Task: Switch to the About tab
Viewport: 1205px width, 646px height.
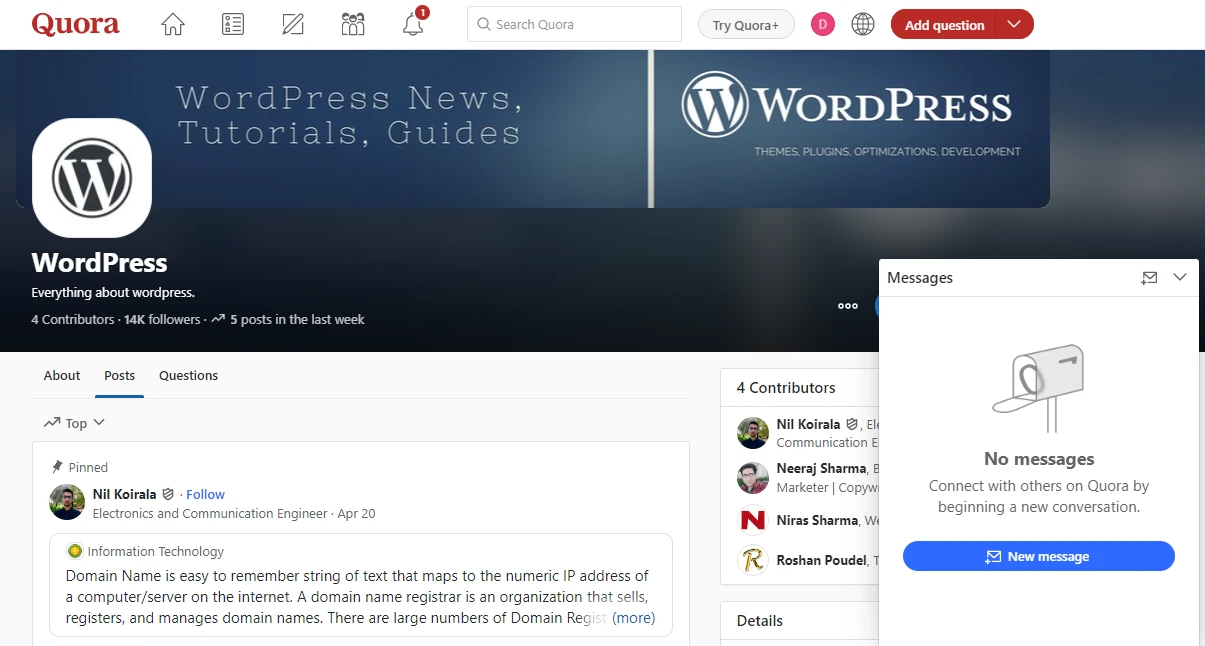Action: (x=62, y=376)
